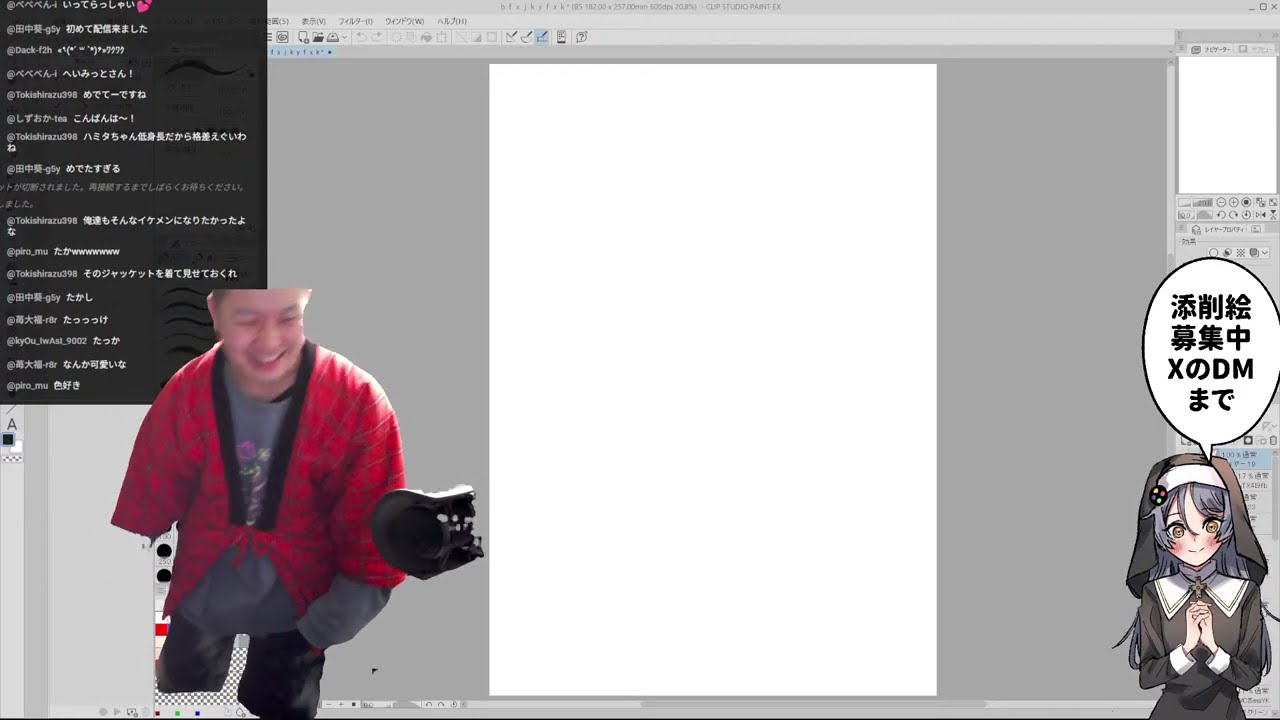Click the Layer Property panel menu icon

click(1182, 229)
